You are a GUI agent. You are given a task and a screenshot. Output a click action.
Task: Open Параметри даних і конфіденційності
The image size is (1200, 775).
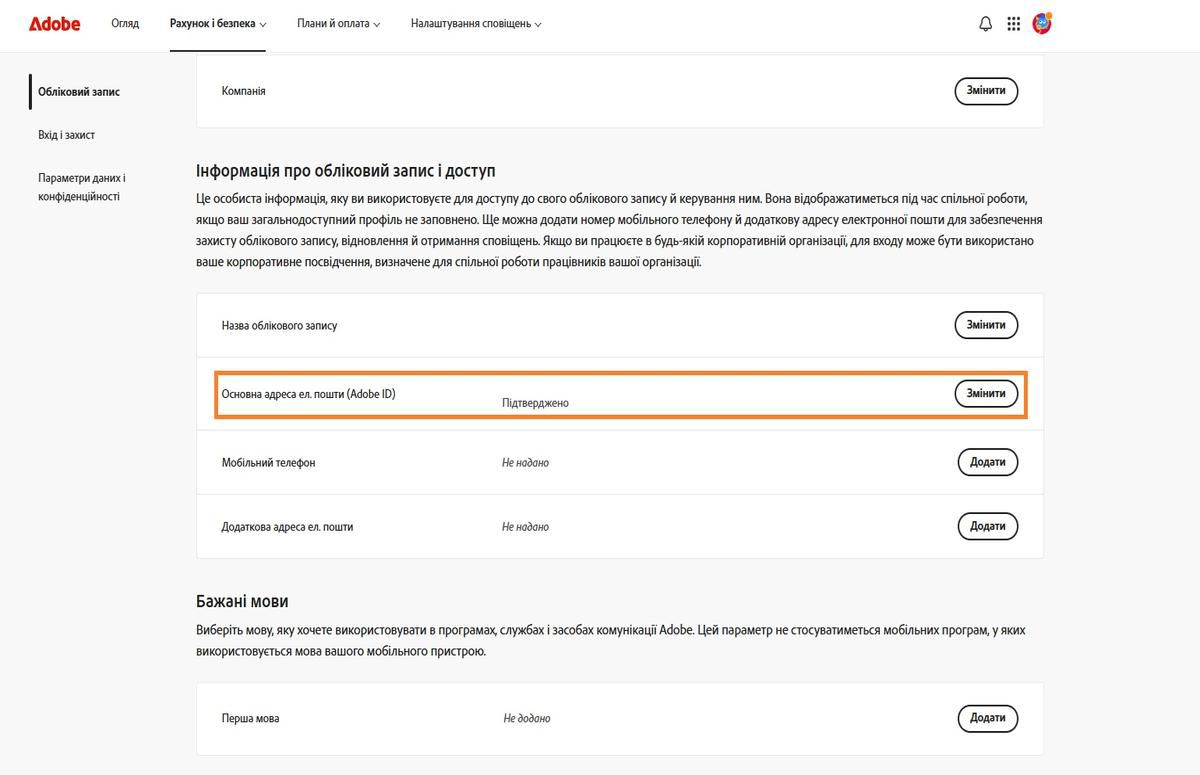pos(81,186)
